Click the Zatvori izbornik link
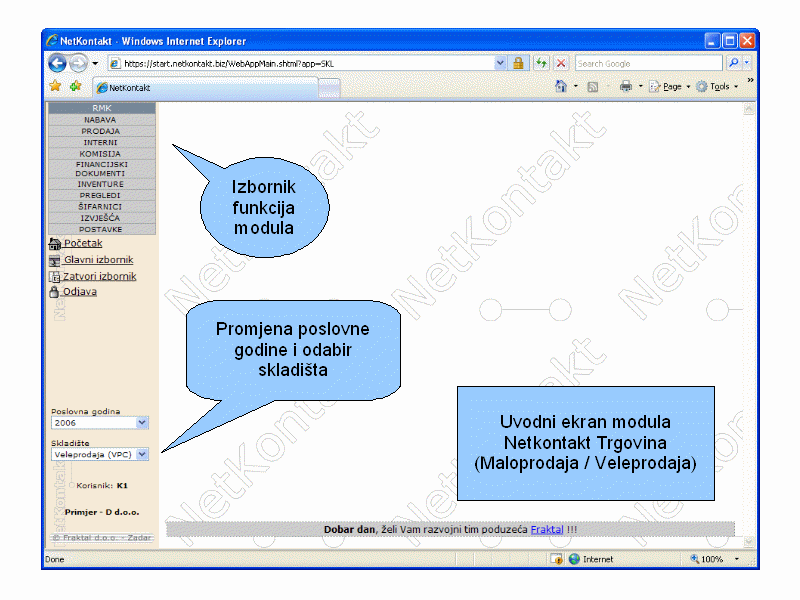Screen dimensions: 800x600 99,276
